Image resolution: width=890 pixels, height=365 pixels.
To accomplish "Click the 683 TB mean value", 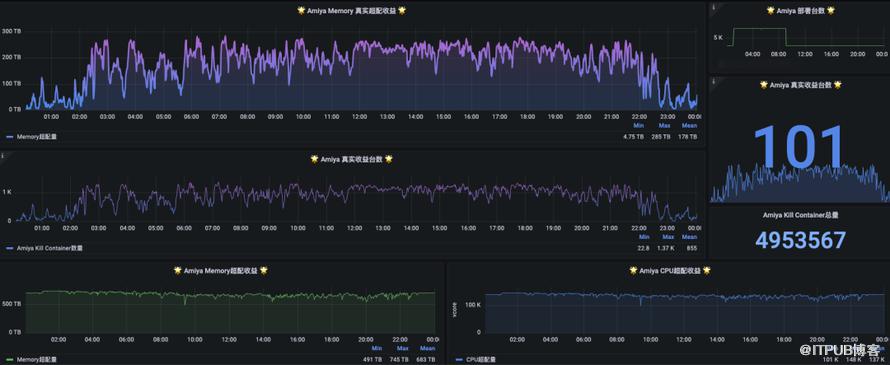I will 427,359.
